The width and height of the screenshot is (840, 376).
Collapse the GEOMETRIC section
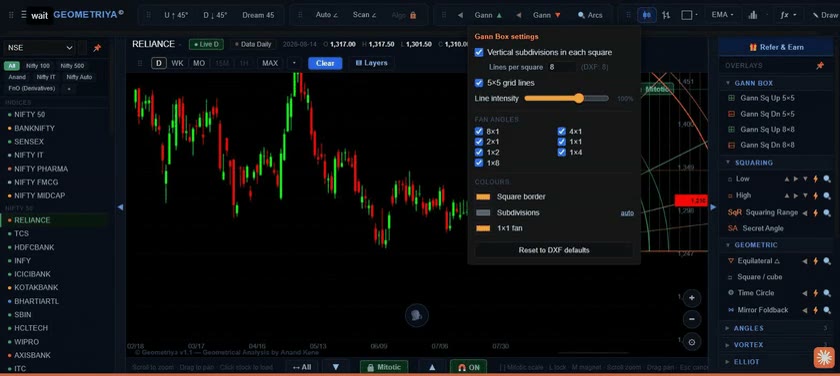click(728, 245)
